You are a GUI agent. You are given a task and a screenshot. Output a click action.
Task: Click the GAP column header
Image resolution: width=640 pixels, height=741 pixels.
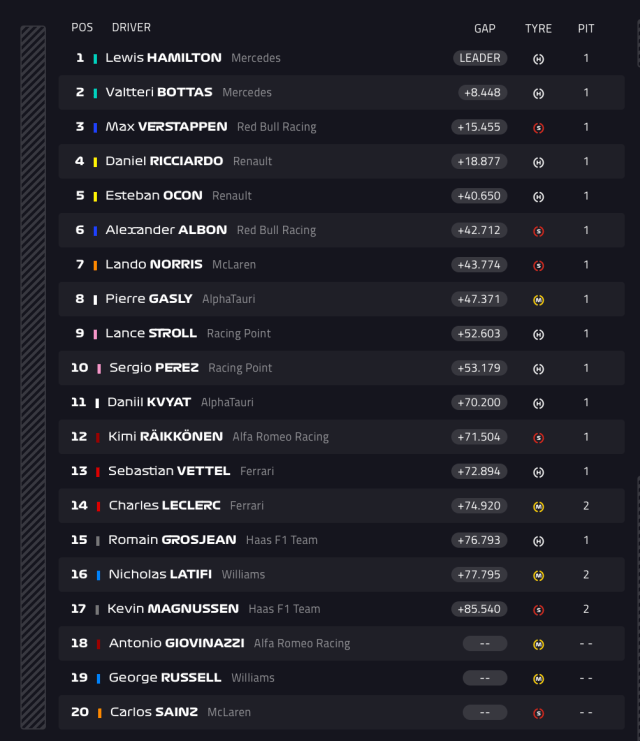[485, 28]
